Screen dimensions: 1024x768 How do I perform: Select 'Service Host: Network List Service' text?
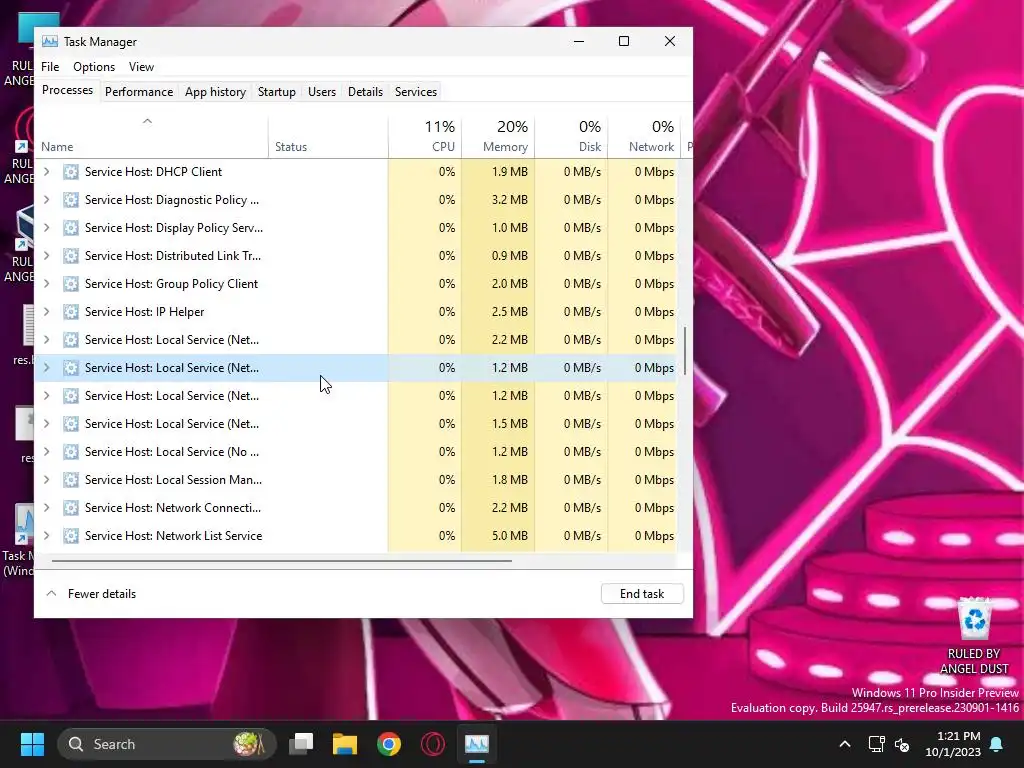[x=174, y=536]
